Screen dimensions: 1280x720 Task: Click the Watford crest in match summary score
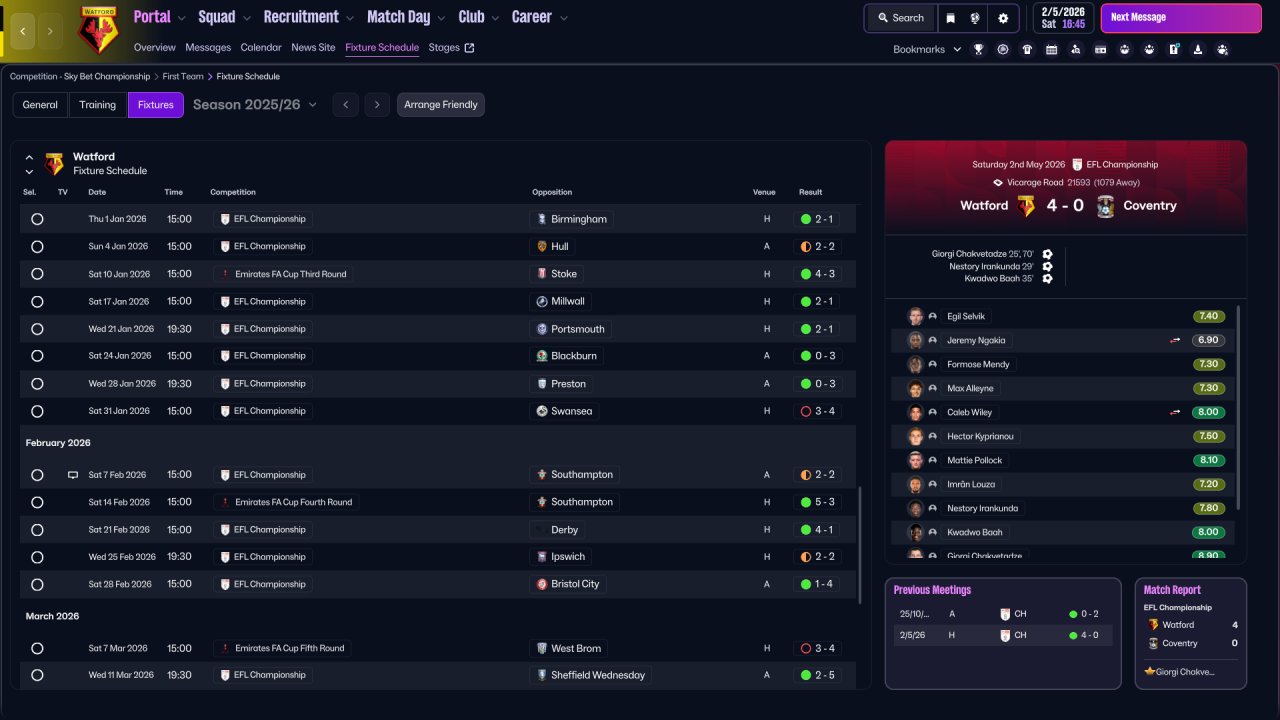[1027, 206]
